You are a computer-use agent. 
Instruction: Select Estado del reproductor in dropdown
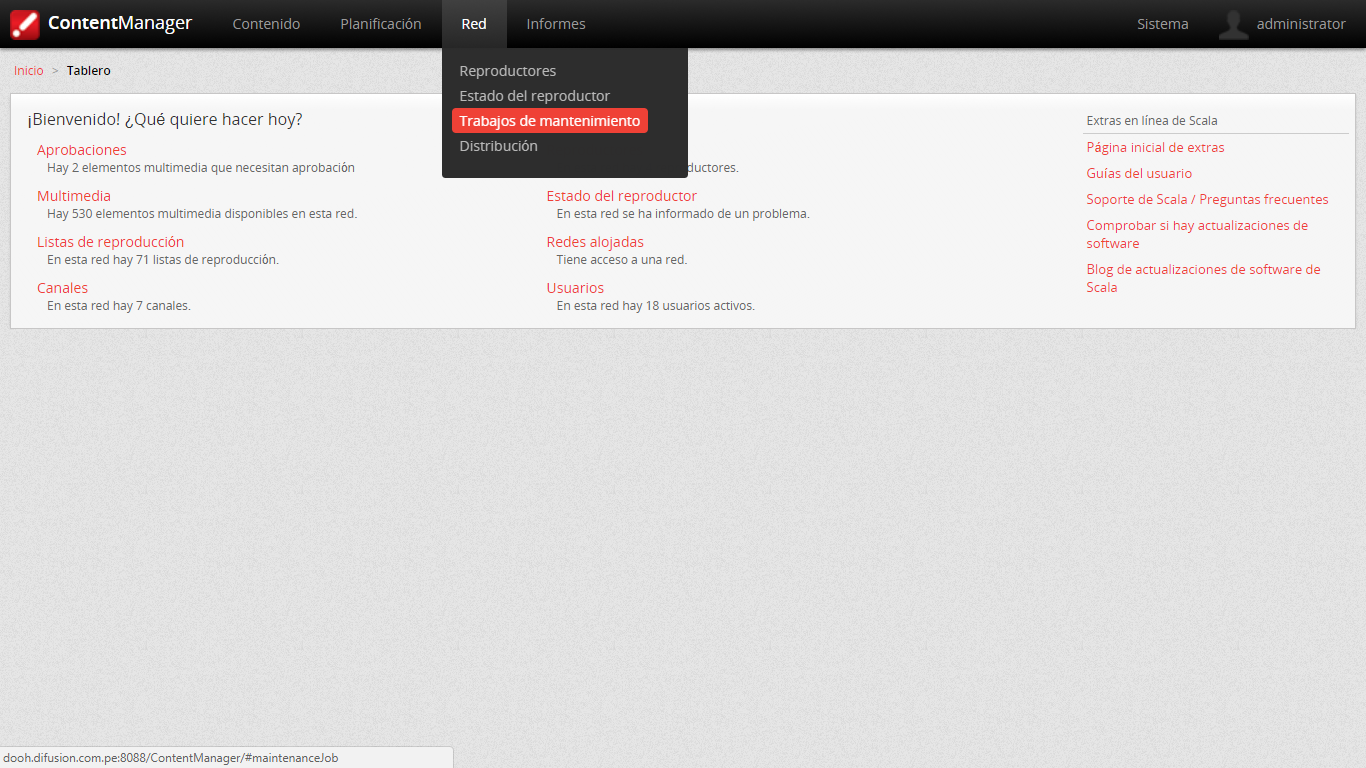coord(534,96)
